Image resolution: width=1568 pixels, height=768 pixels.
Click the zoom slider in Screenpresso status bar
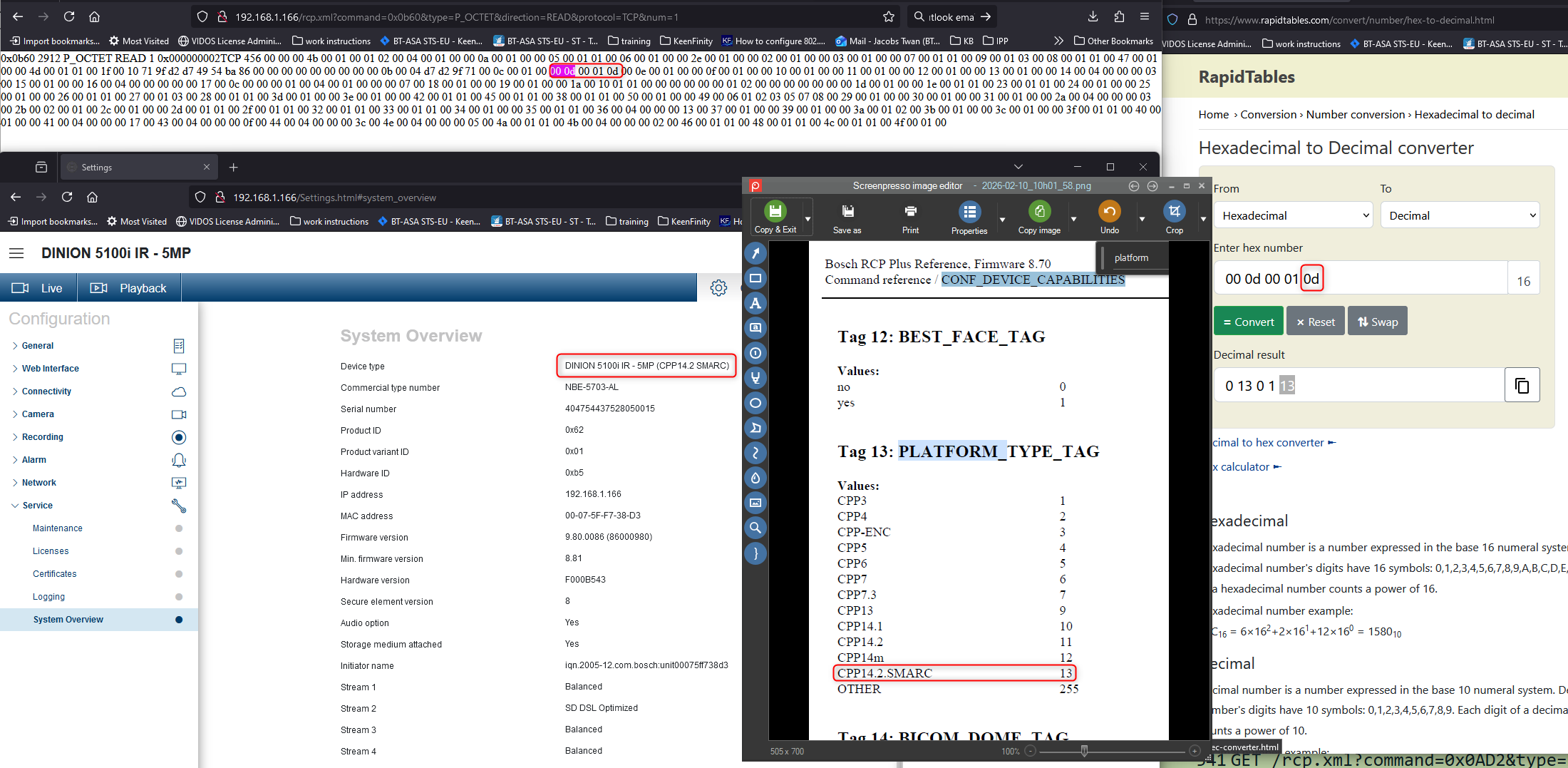1084,751
